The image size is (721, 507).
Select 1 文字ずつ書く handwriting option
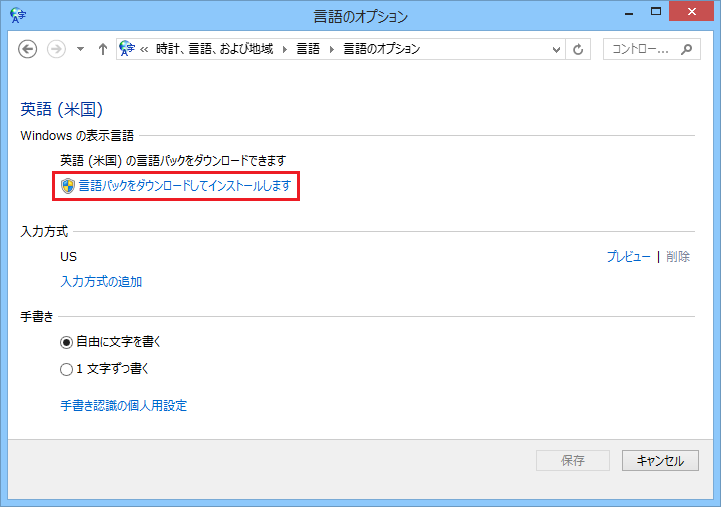67,369
